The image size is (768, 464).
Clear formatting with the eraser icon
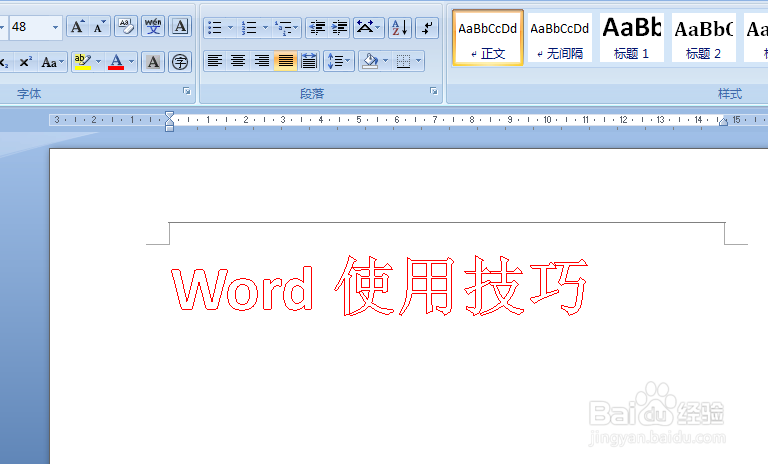click(126, 26)
